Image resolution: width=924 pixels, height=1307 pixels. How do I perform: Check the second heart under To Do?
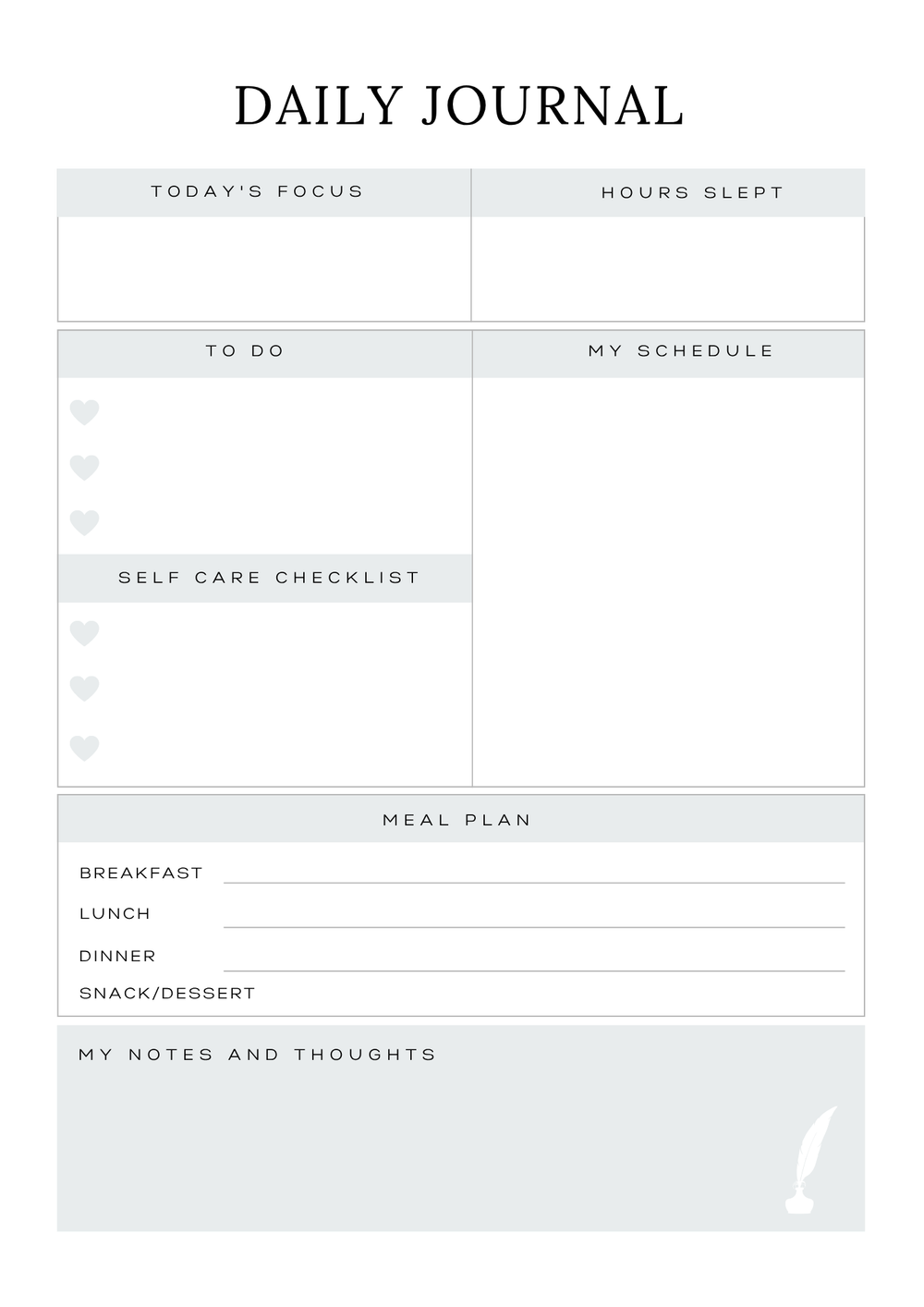pos(84,468)
